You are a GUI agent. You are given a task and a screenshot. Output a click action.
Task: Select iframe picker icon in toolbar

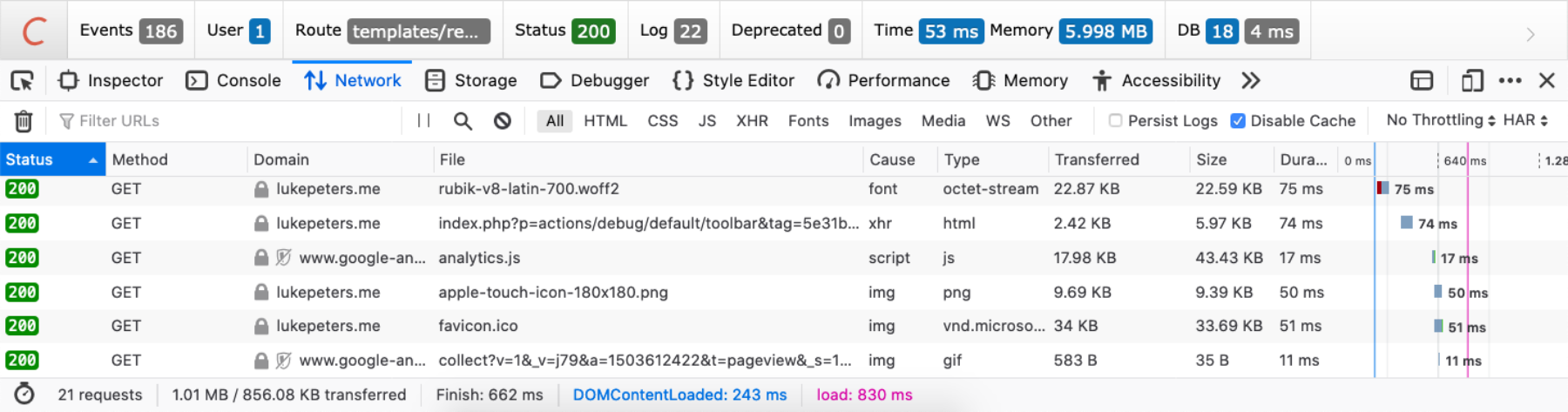click(x=1422, y=81)
